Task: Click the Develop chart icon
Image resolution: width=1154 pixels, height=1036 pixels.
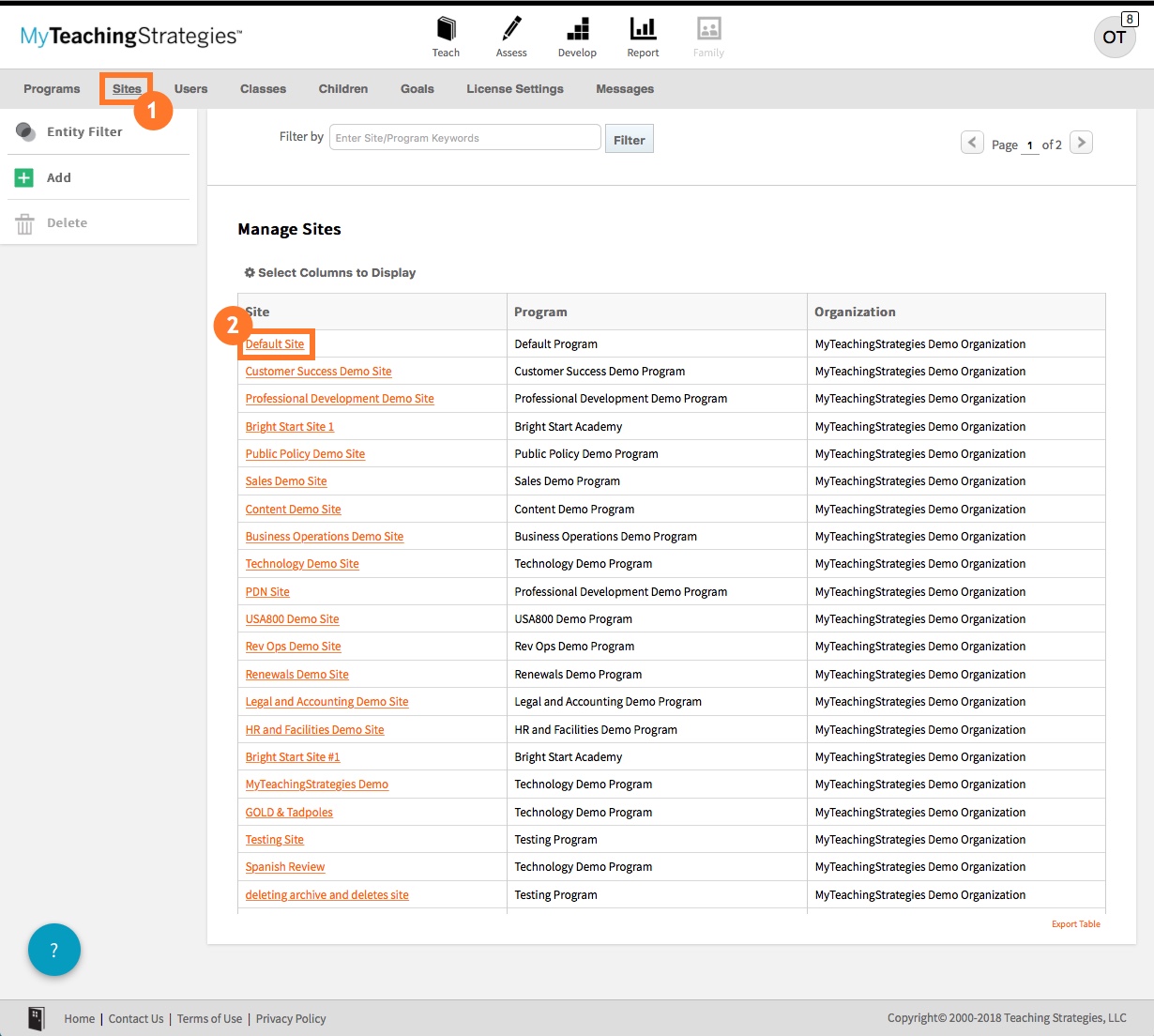Action: (577, 28)
